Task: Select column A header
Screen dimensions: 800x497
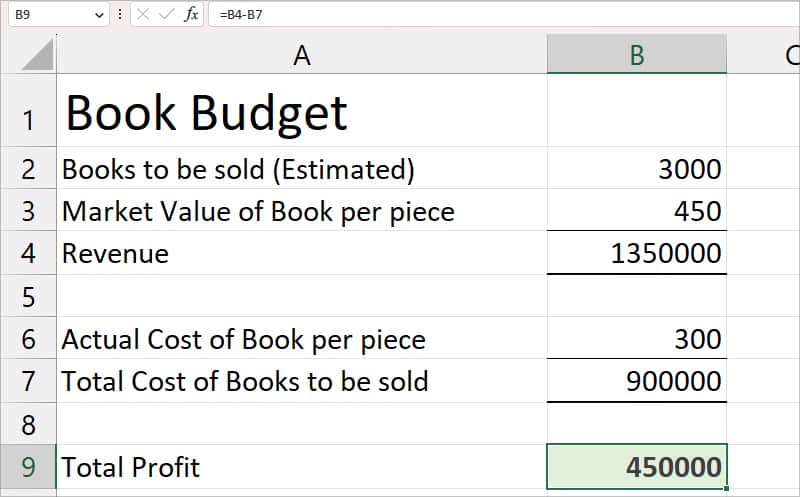Action: [302, 54]
